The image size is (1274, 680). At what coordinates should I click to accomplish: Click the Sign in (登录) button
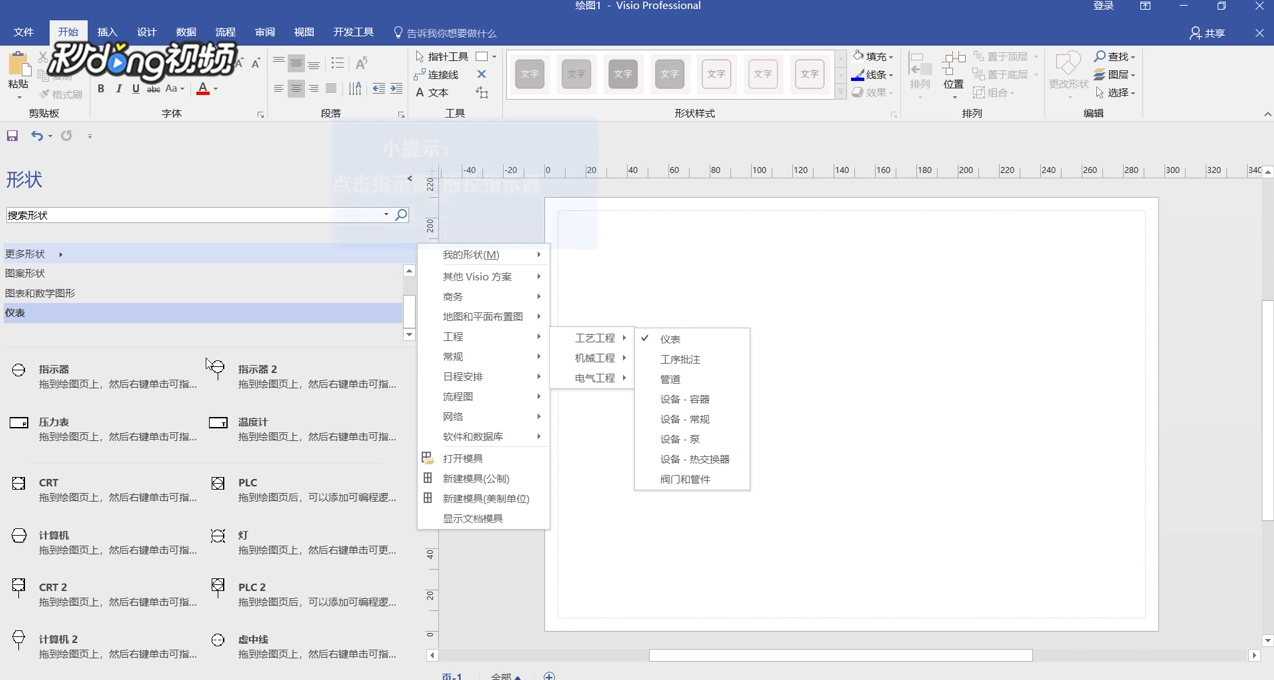click(1103, 6)
